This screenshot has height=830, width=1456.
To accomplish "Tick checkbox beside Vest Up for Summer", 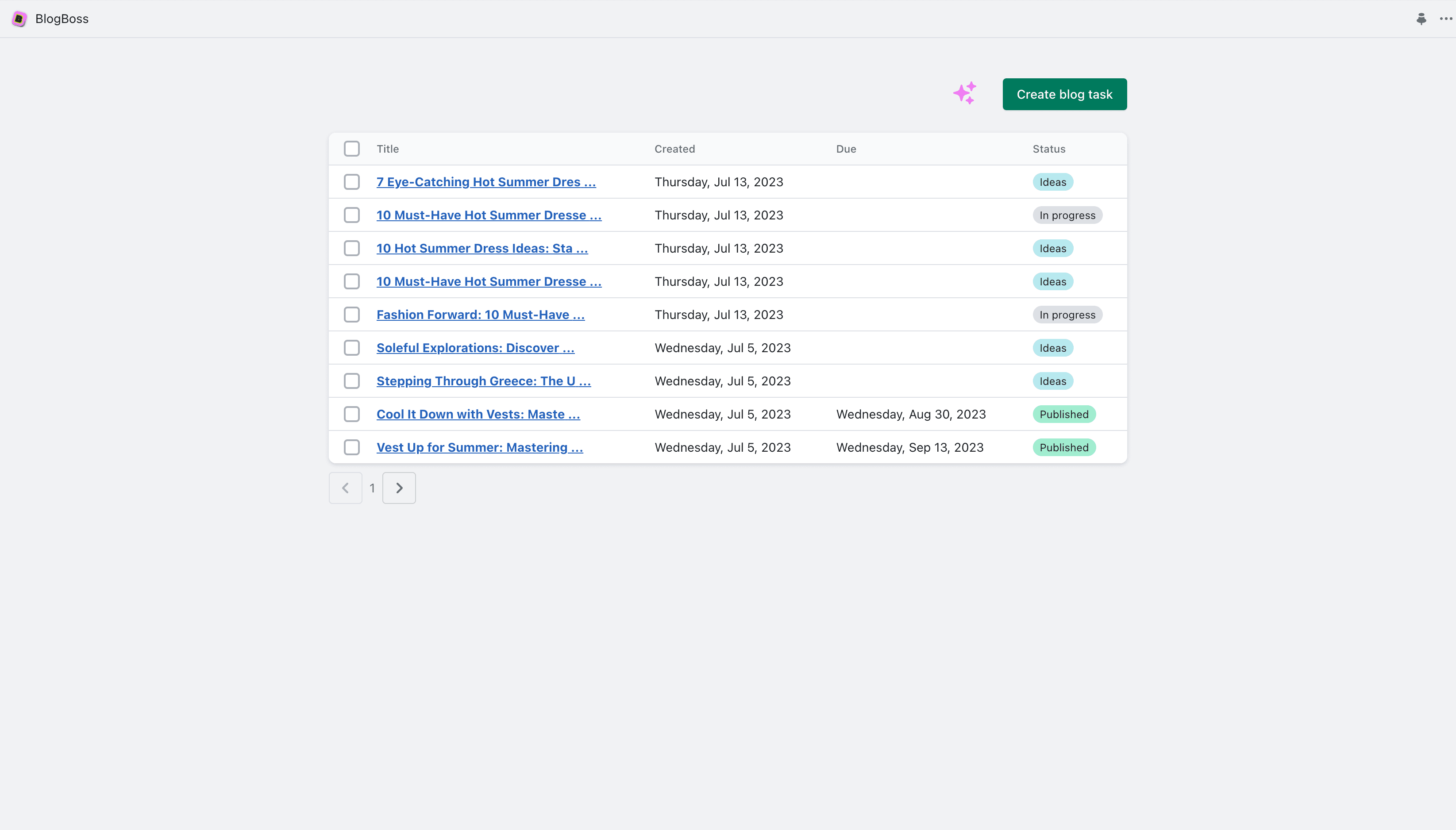I will 352,447.
